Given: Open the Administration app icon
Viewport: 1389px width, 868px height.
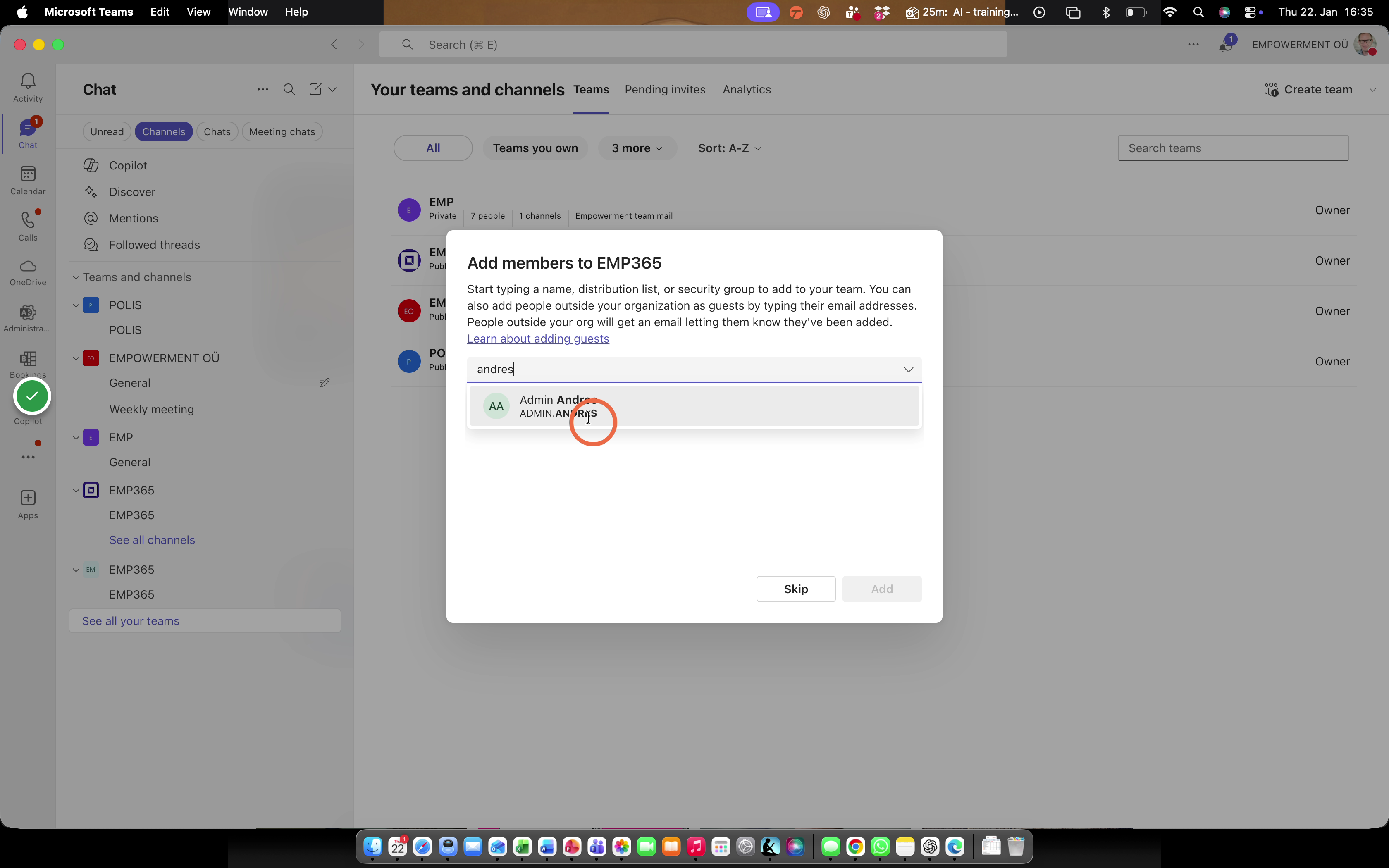Looking at the screenshot, I should 28,319.
